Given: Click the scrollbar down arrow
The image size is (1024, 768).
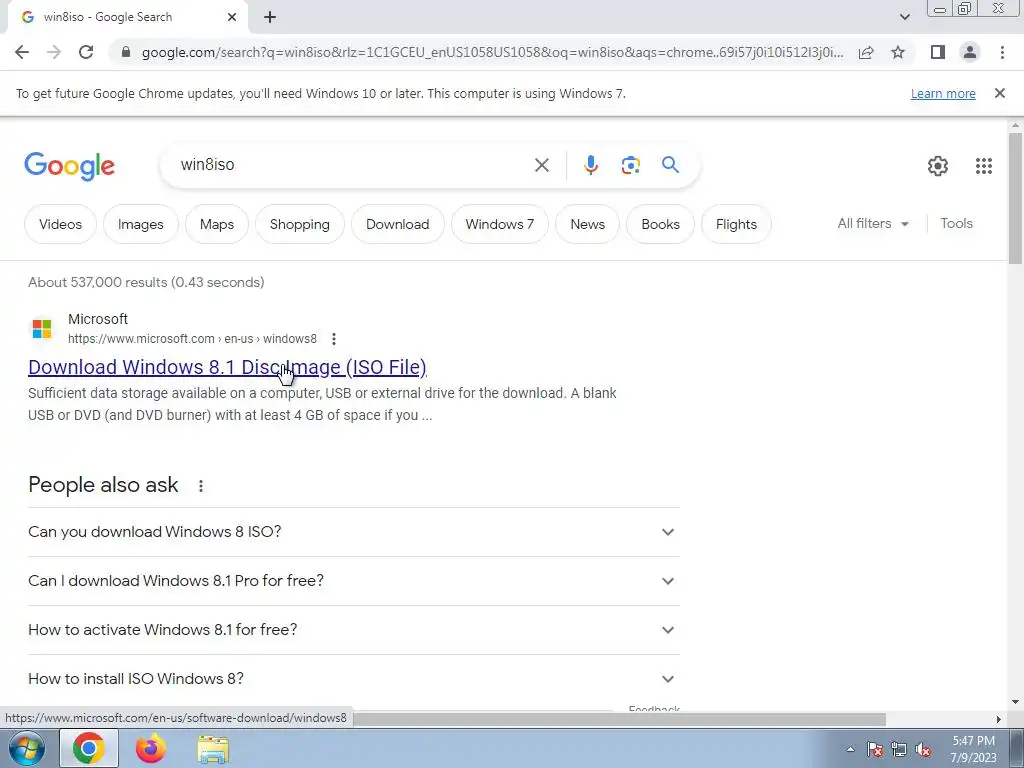Looking at the screenshot, I should (1015, 702).
